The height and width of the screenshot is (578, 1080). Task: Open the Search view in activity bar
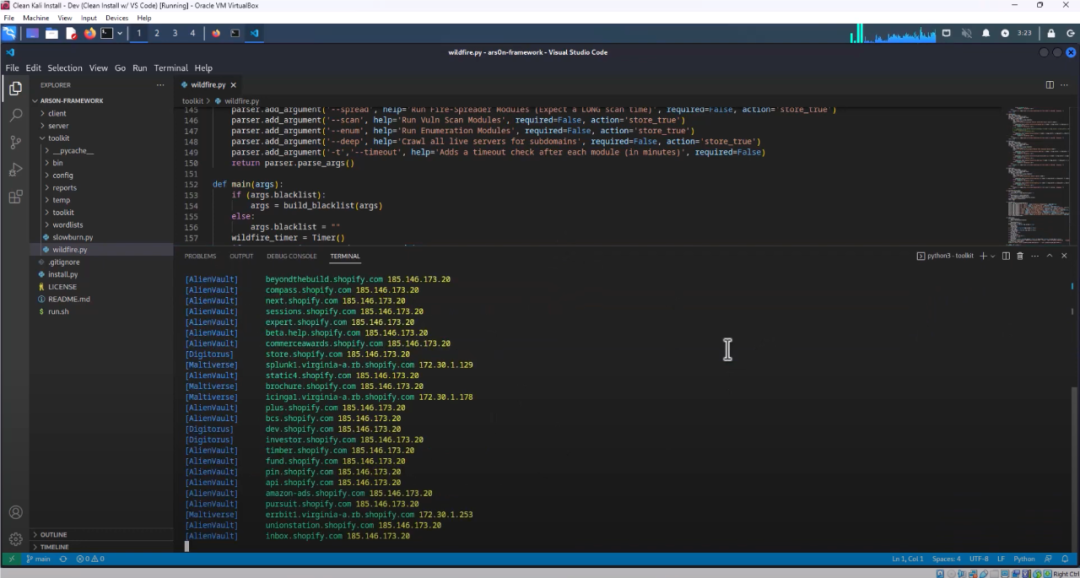[x=15, y=115]
